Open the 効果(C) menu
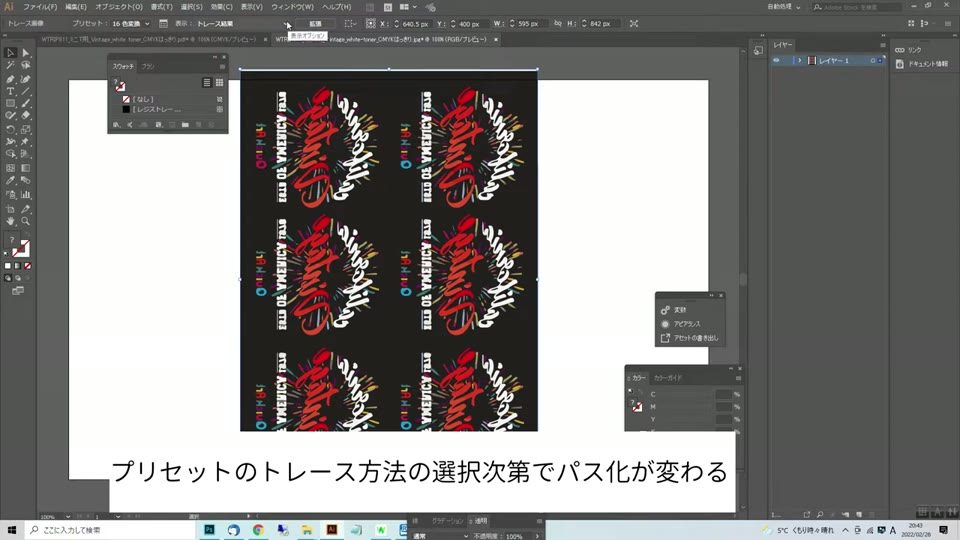960x540 pixels. coord(222,7)
